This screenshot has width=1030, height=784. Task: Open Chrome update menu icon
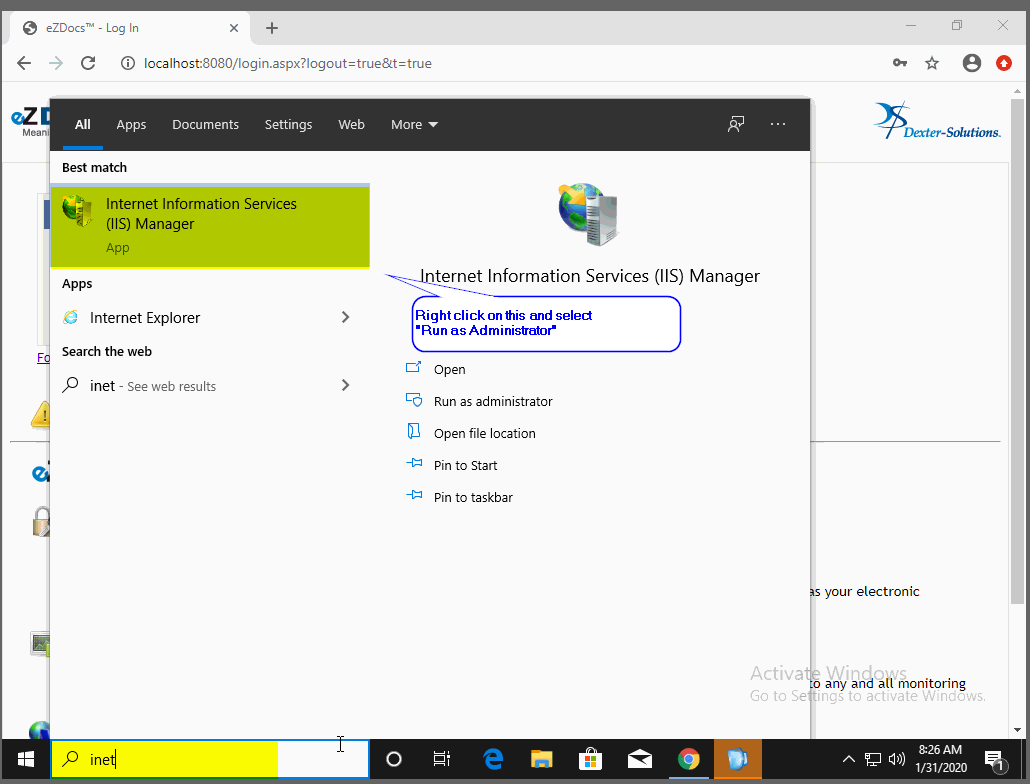pos(1004,63)
